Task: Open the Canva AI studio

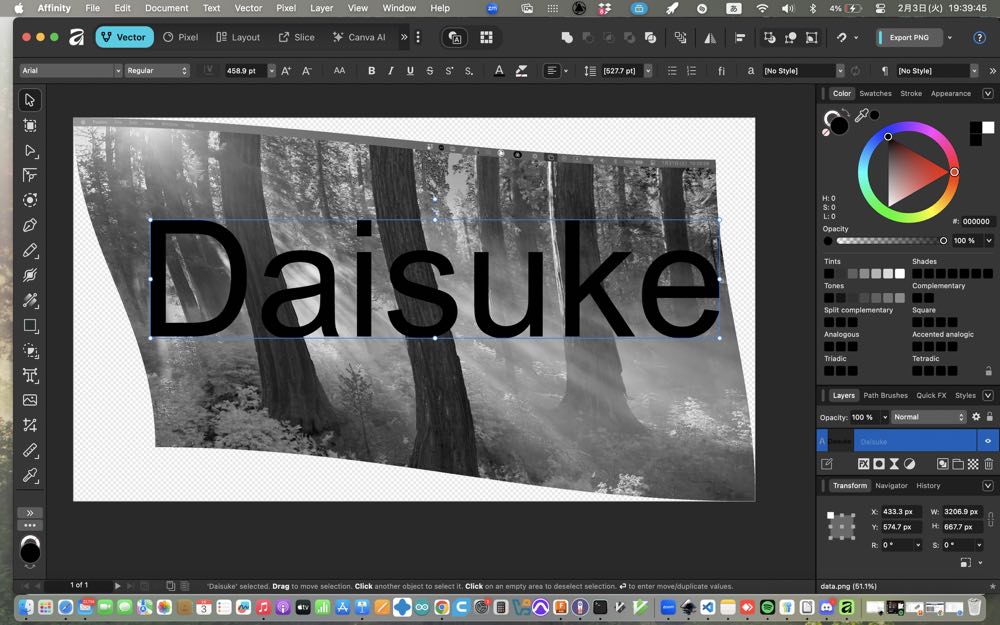Action: [x=359, y=38]
